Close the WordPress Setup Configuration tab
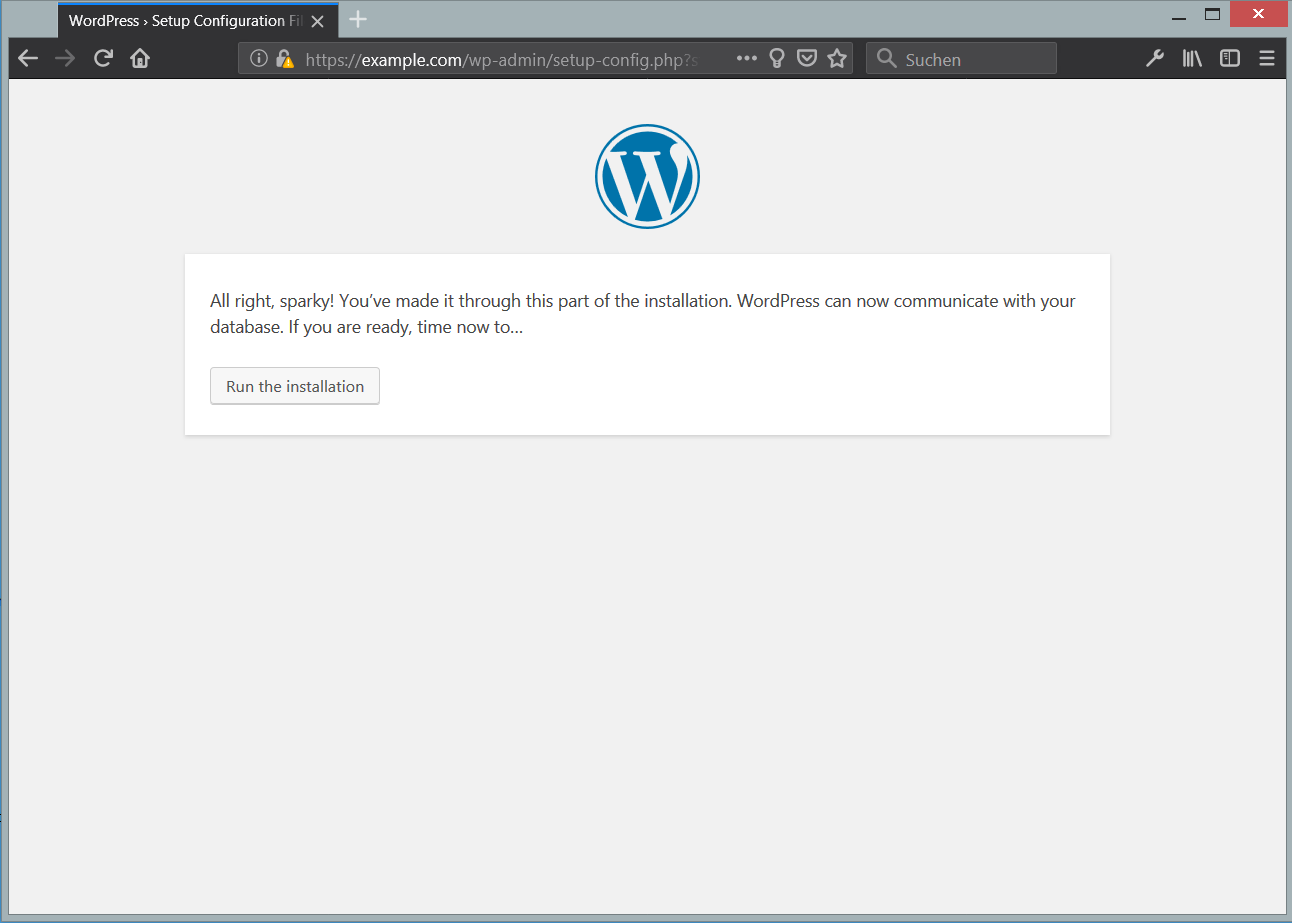 (317, 21)
